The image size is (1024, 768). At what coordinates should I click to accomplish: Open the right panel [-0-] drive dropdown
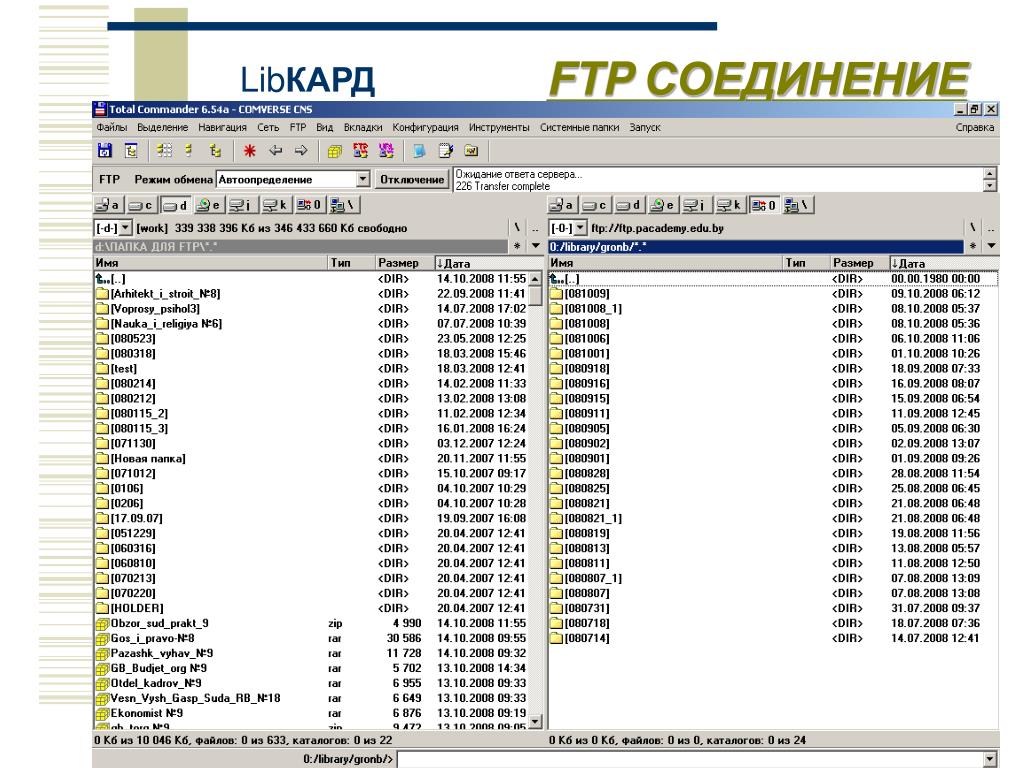580,228
